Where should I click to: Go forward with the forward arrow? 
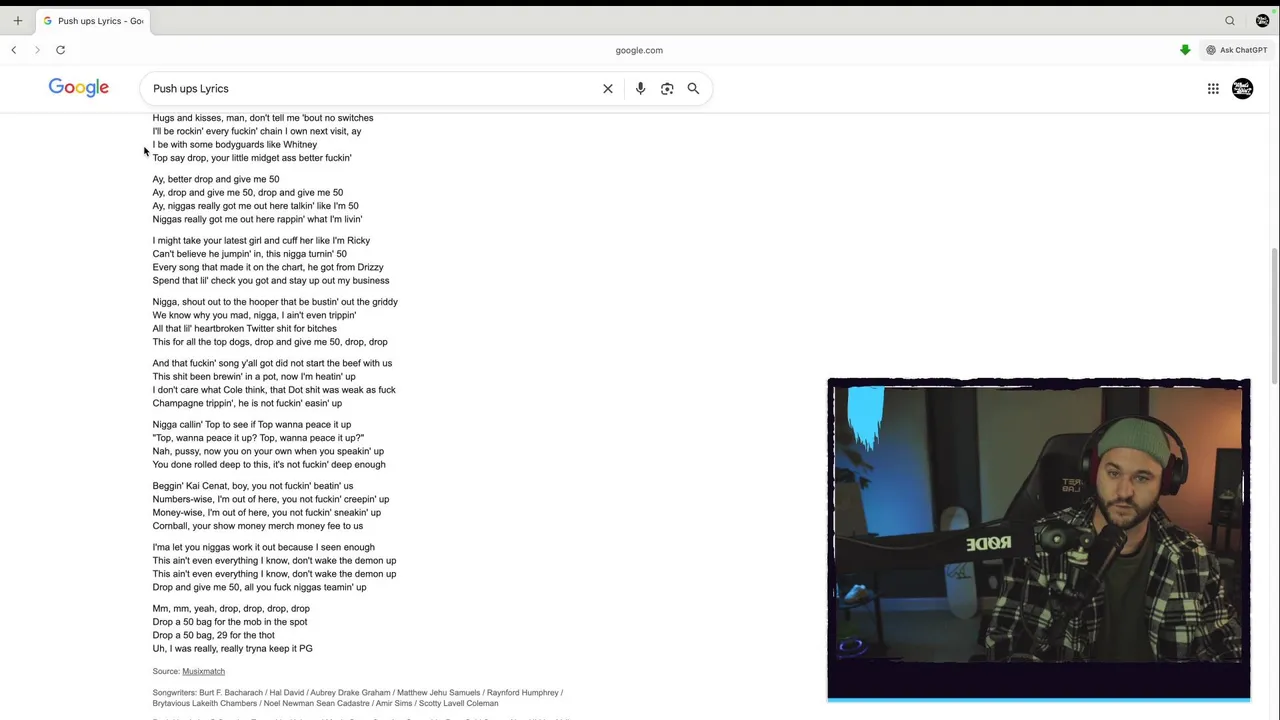[37, 50]
